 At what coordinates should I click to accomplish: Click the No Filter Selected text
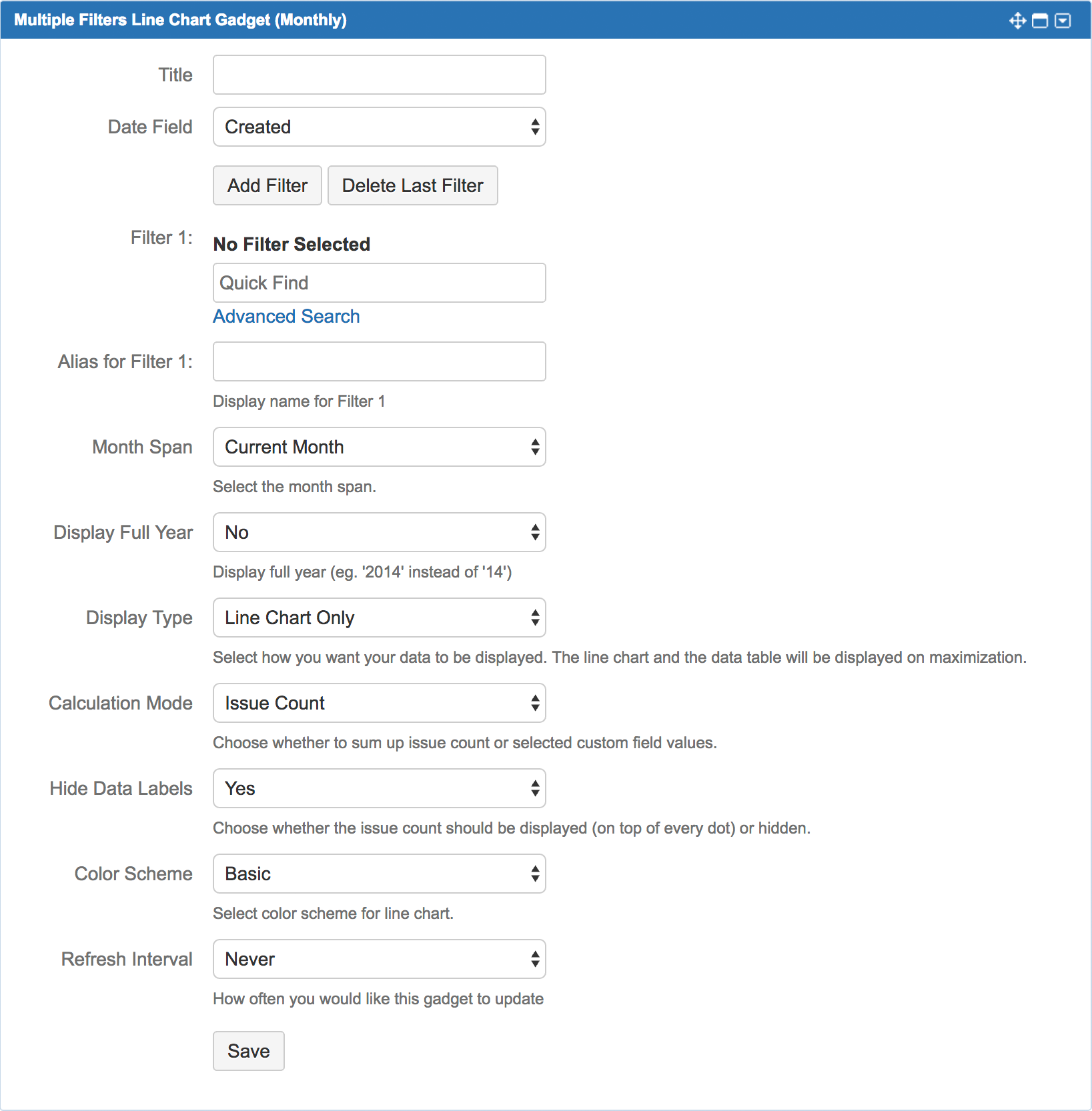coord(292,244)
